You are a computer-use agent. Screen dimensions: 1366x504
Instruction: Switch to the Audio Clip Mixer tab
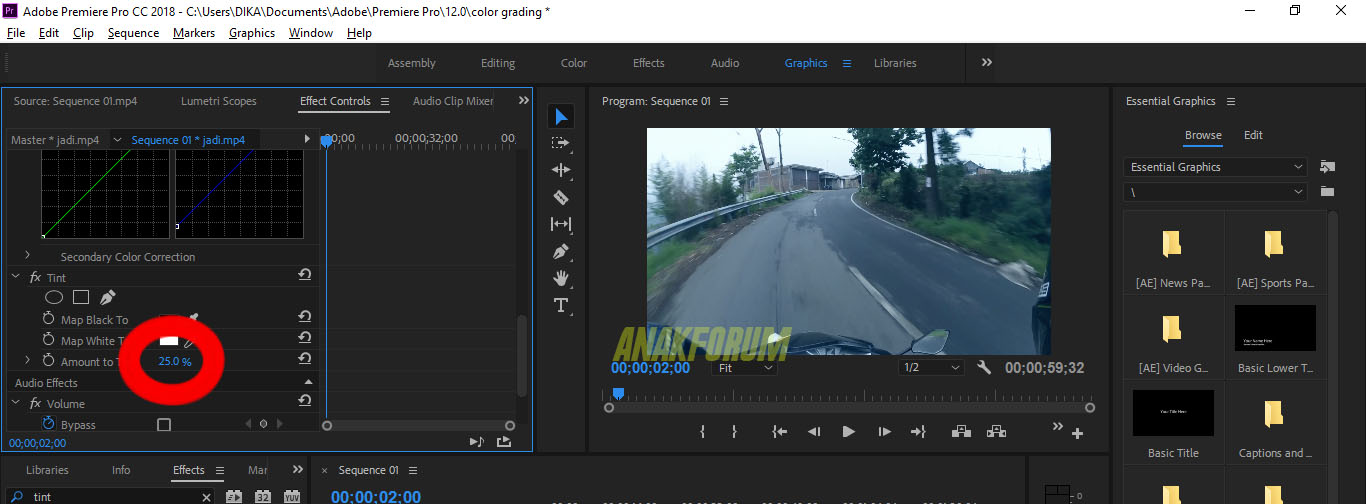tap(453, 101)
